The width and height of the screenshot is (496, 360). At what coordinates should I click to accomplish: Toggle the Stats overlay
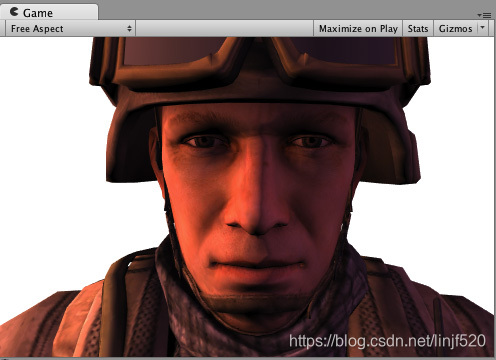tap(418, 29)
